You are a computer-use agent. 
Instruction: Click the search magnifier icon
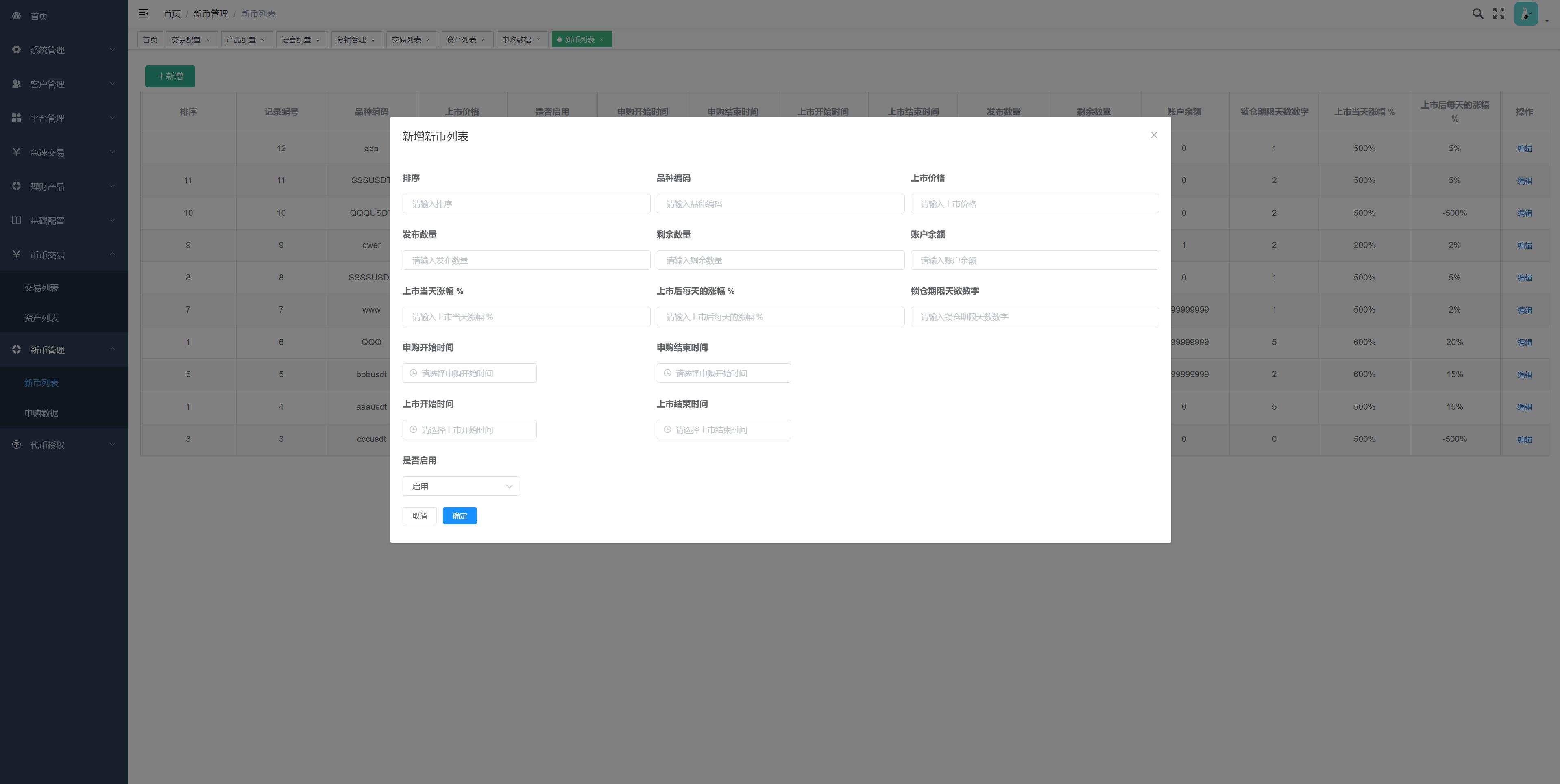[x=1477, y=14]
